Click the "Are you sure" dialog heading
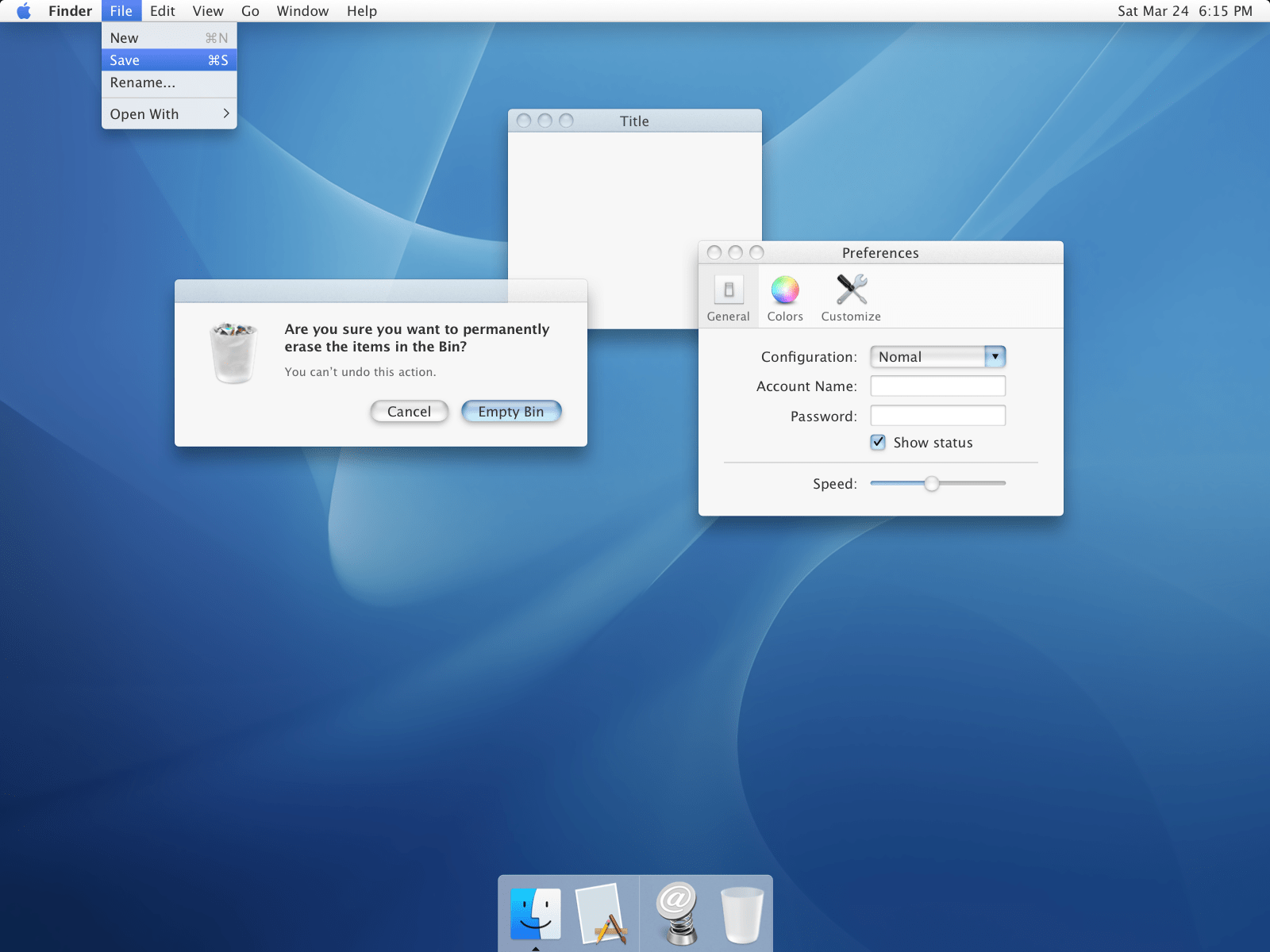Screen dimensions: 1270x952 (417, 338)
